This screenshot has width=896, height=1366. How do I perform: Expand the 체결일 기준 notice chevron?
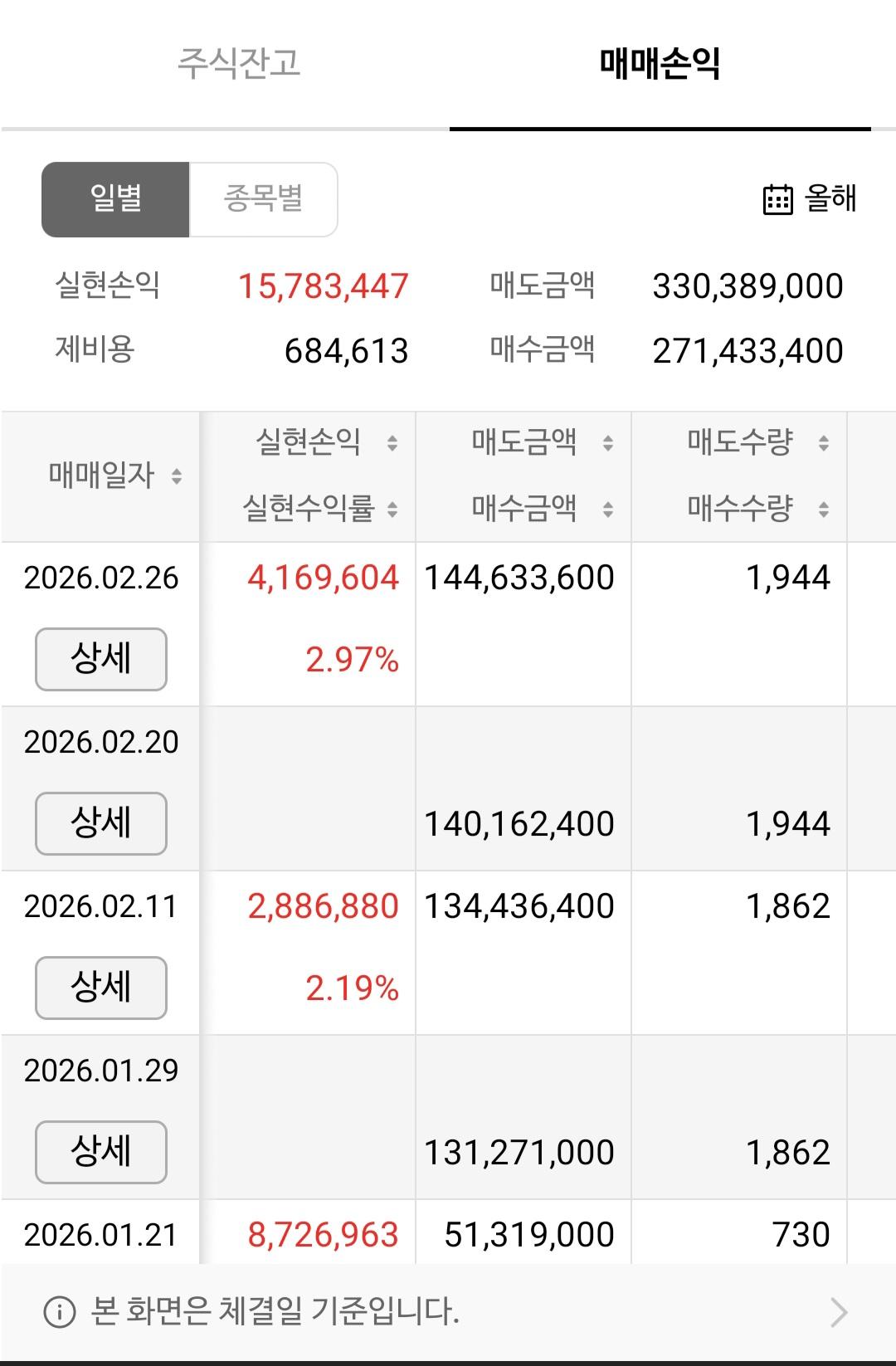click(839, 1312)
